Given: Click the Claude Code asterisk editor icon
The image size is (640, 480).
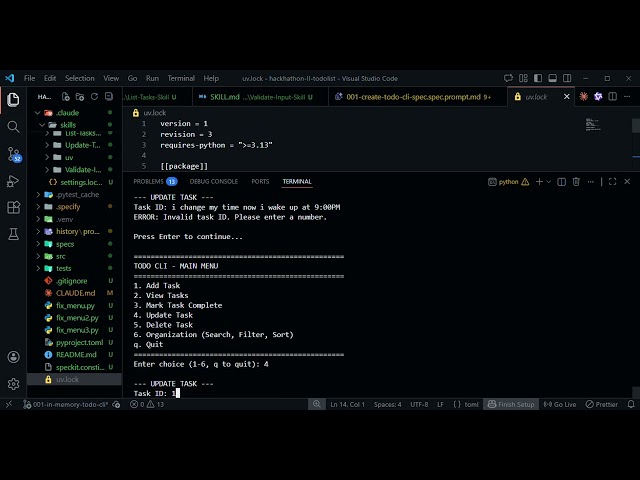Looking at the screenshot, I should tap(584, 97).
